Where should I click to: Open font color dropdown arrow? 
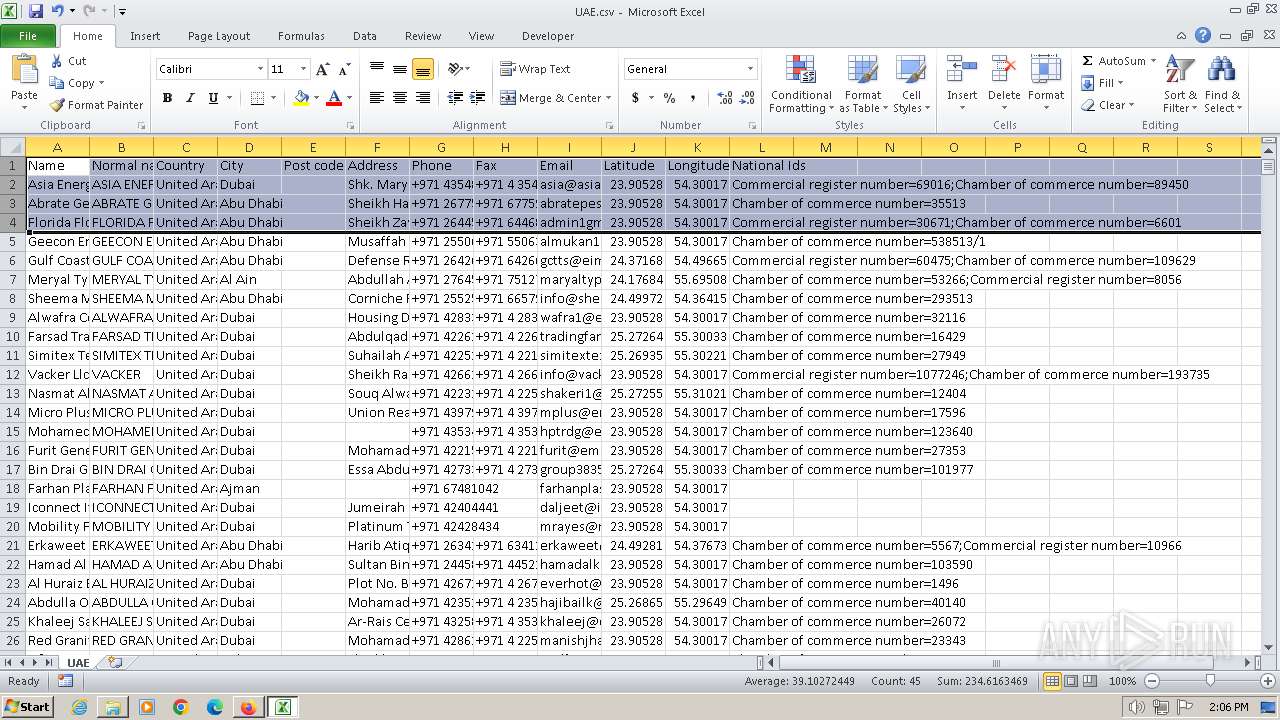point(348,98)
